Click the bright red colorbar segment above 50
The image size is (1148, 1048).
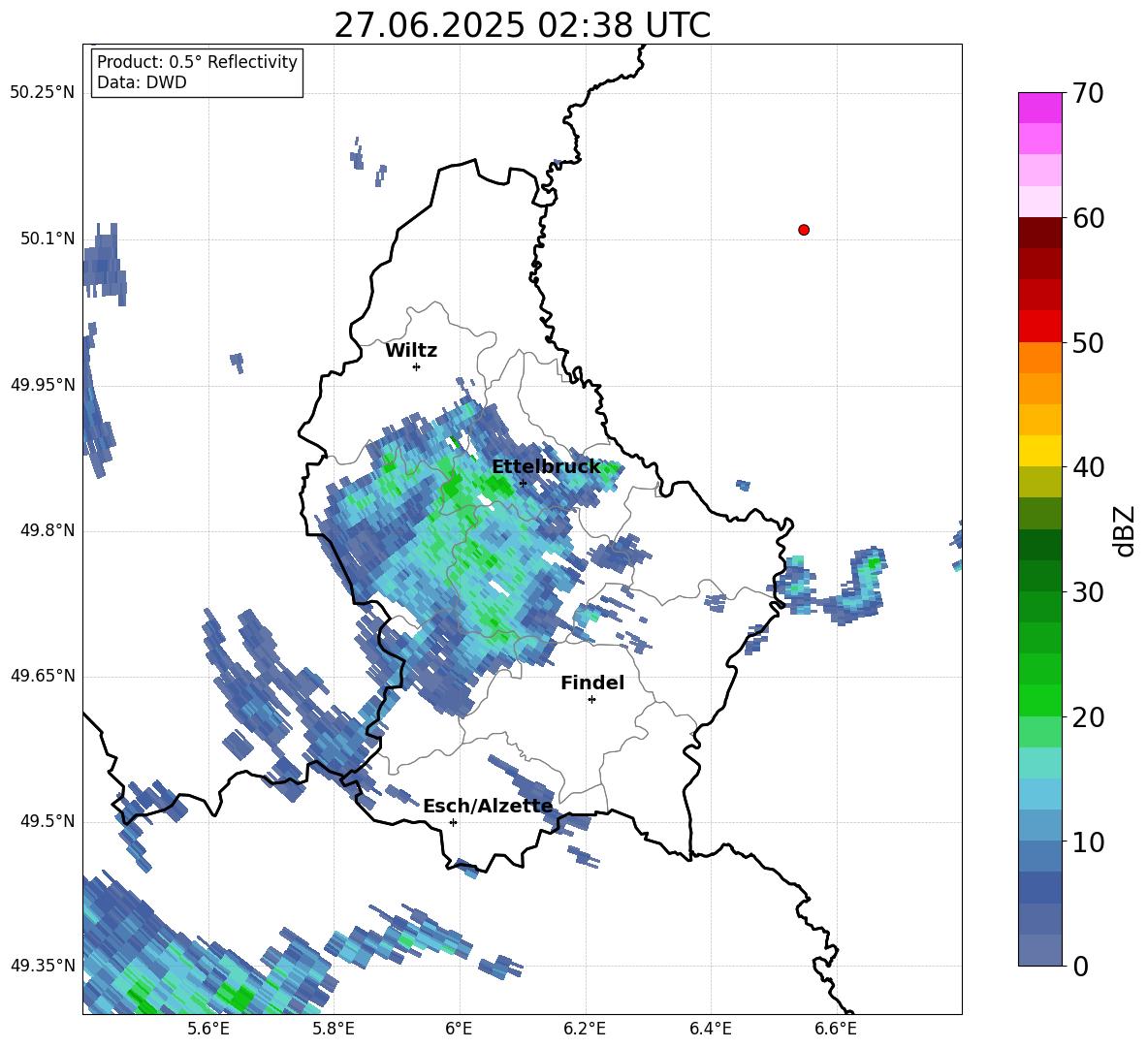click(1039, 327)
